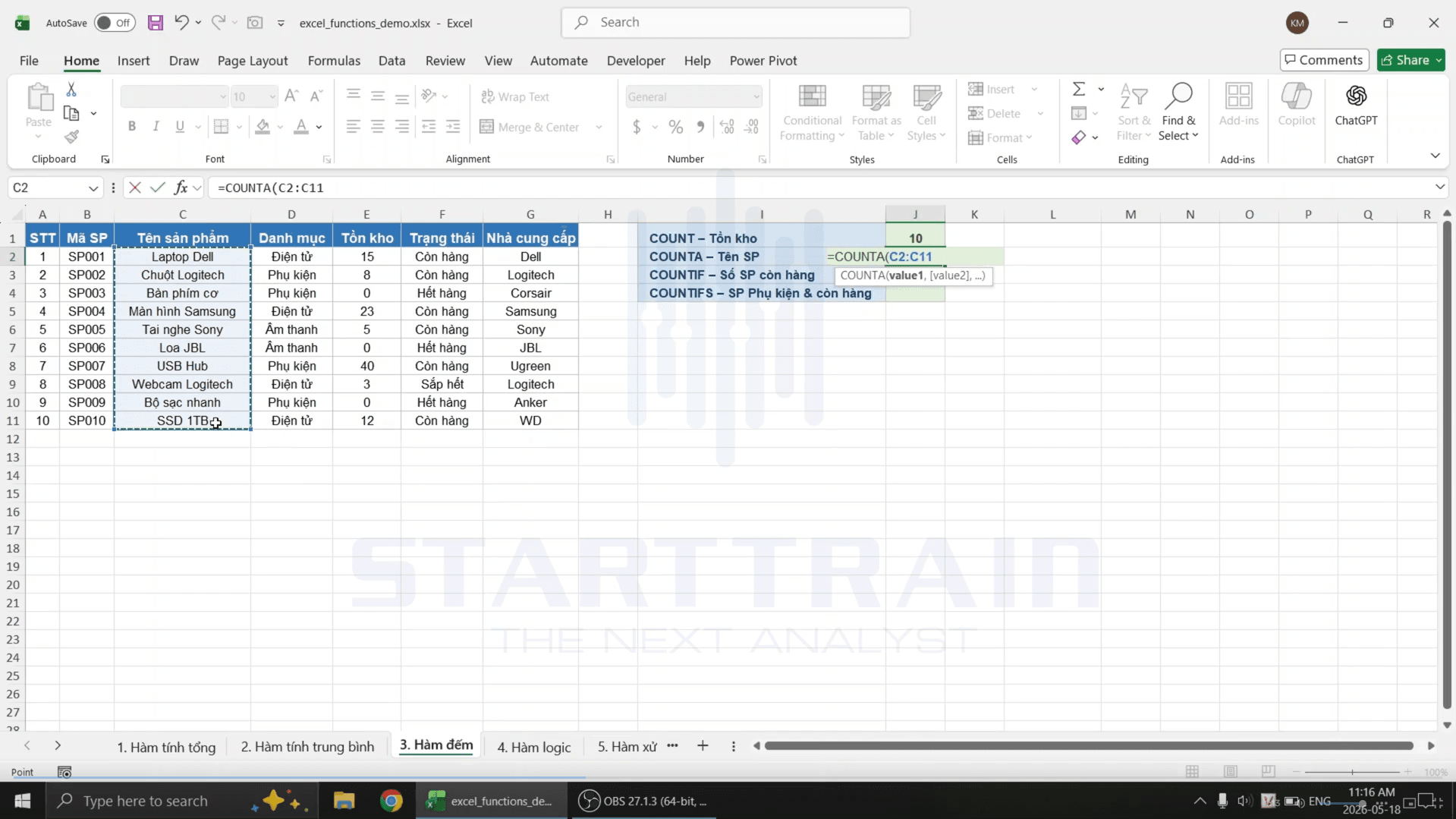Open File Explorer from the taskbar
The height and width of the screenshot is (819, 1456).
point(344,801)
